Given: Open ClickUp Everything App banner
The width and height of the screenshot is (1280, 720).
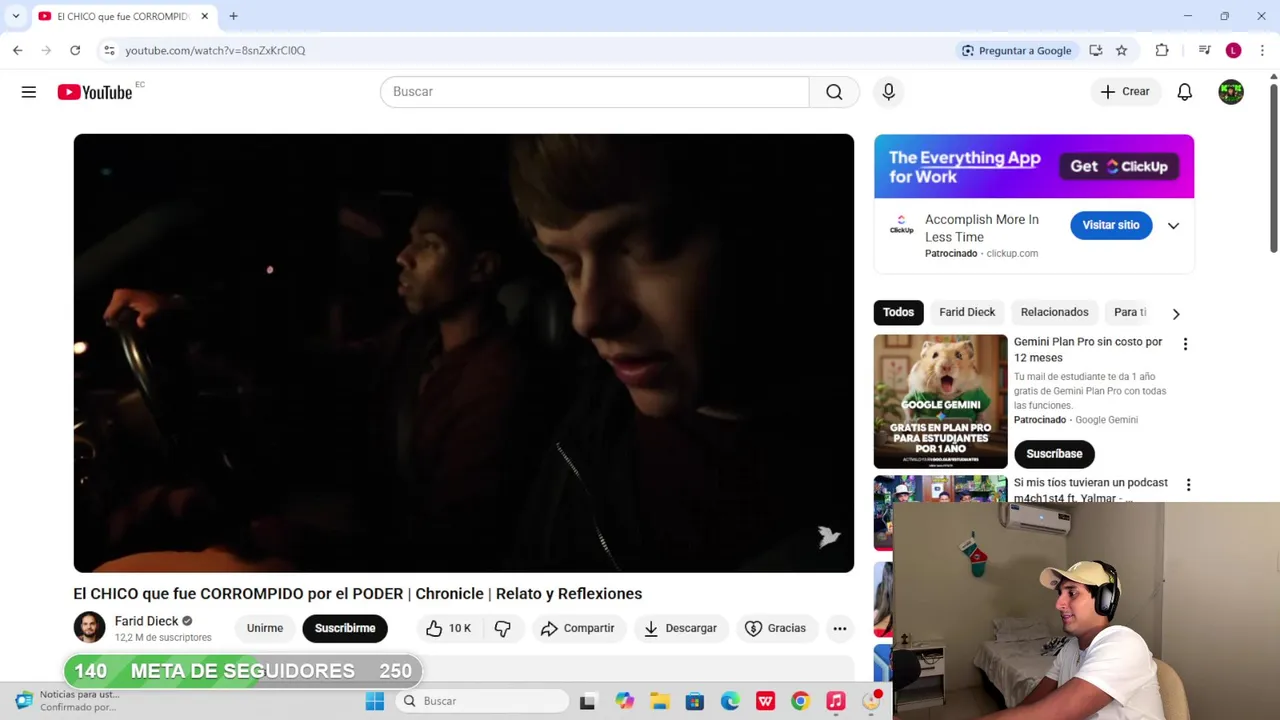Looking at the screenshot, I should point(1034,167).
